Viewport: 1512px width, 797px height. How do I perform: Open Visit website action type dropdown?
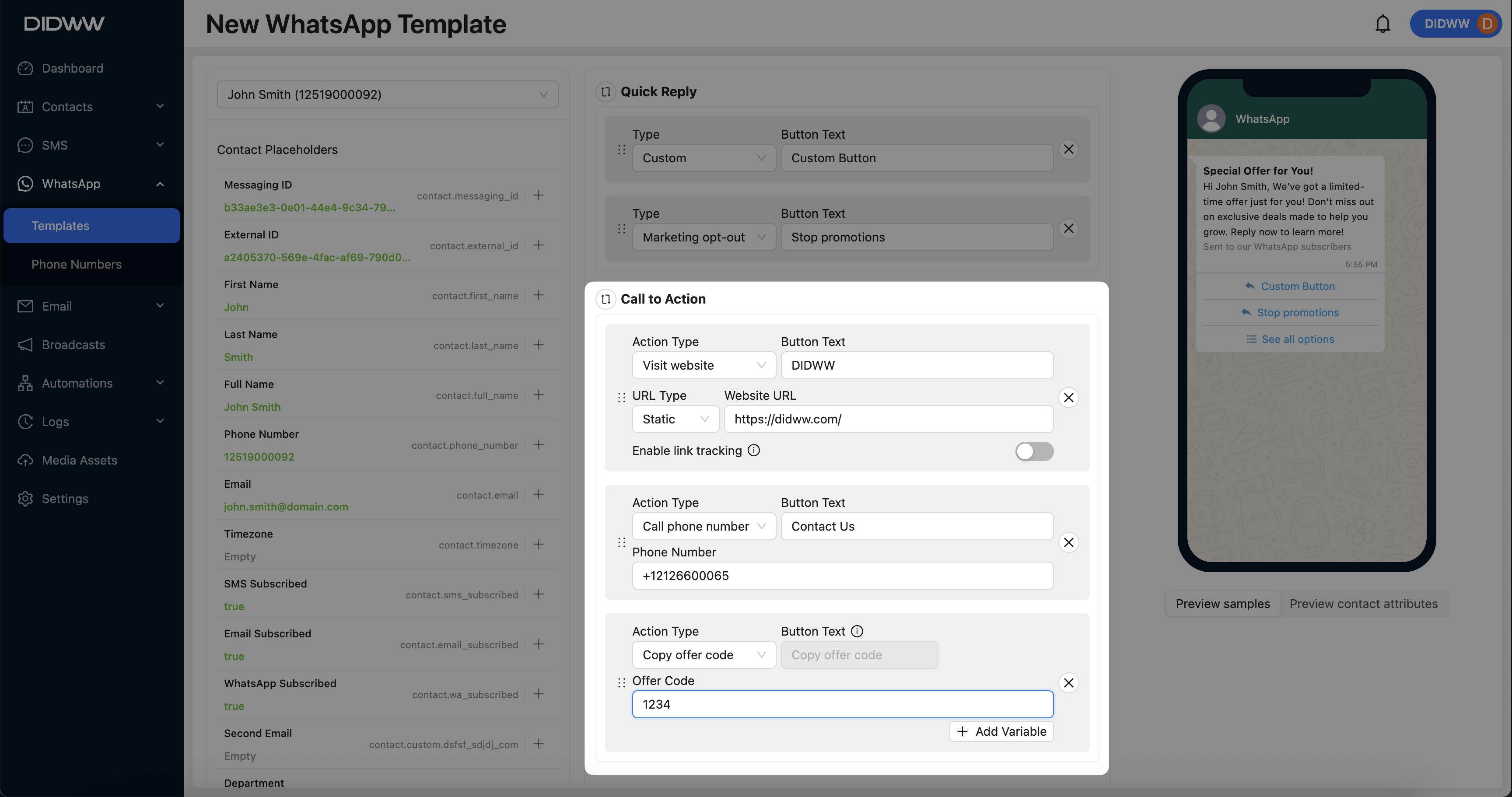704,366
